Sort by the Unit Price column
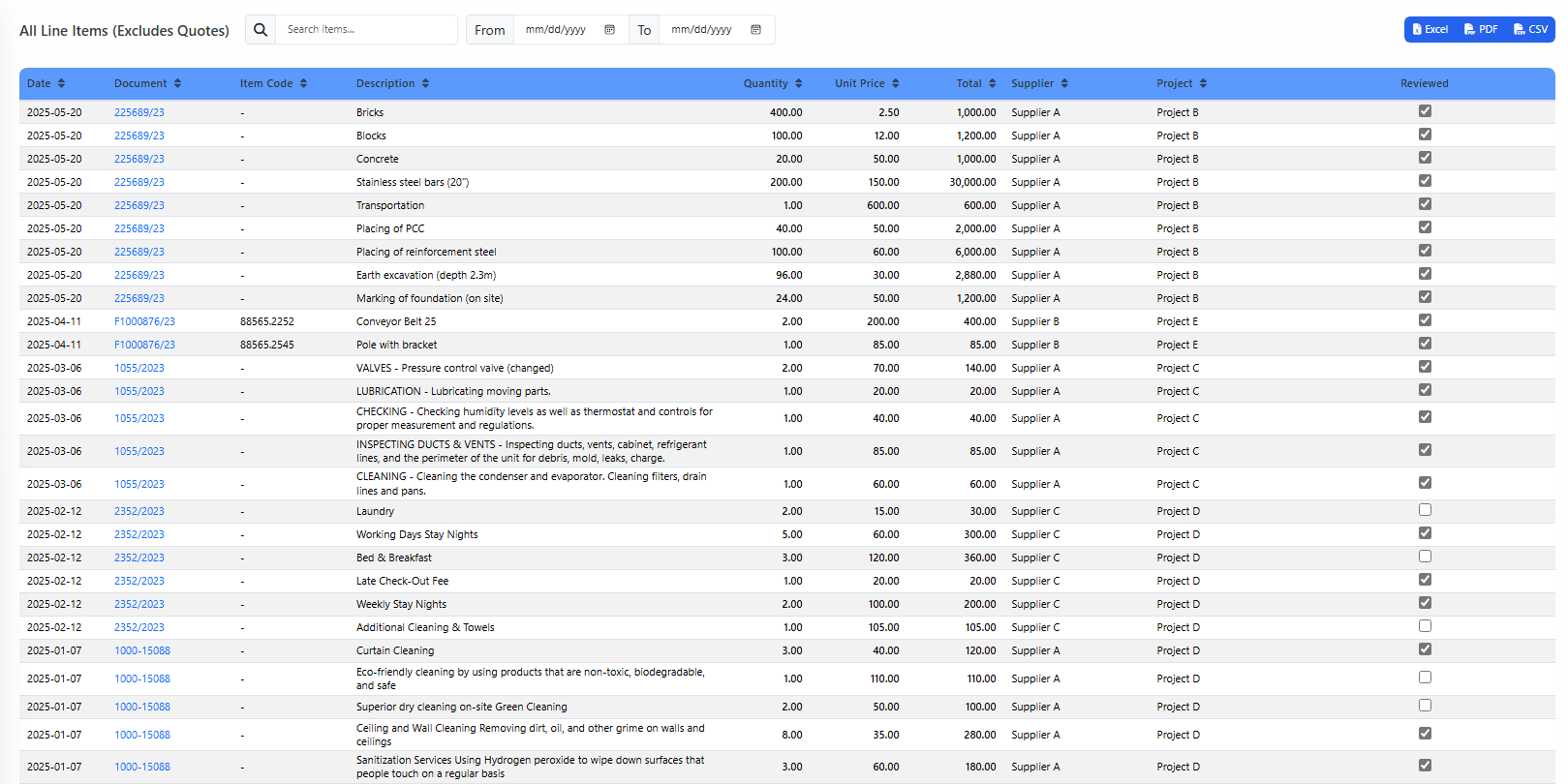The height and width of the screenshot is (784, 1568). pos(867,83)
